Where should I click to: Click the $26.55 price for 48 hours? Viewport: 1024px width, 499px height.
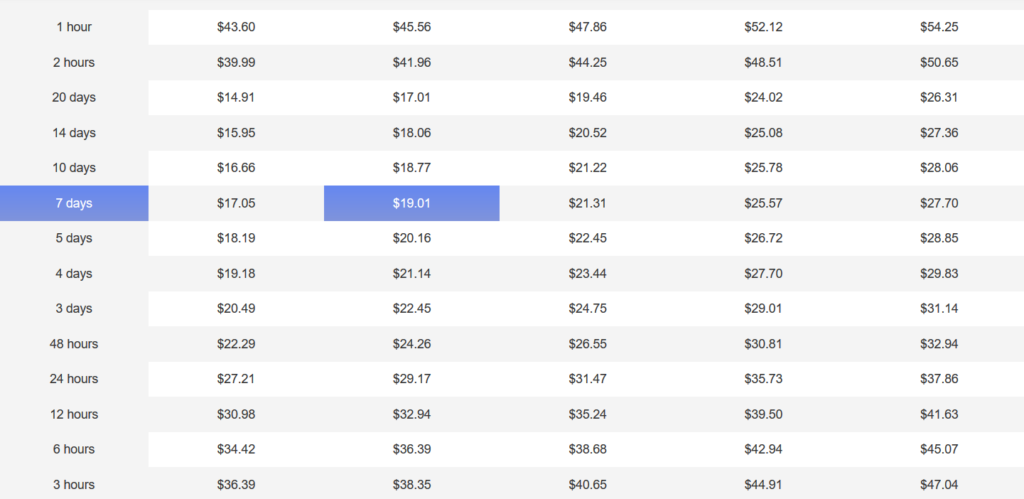coord(587,344)
